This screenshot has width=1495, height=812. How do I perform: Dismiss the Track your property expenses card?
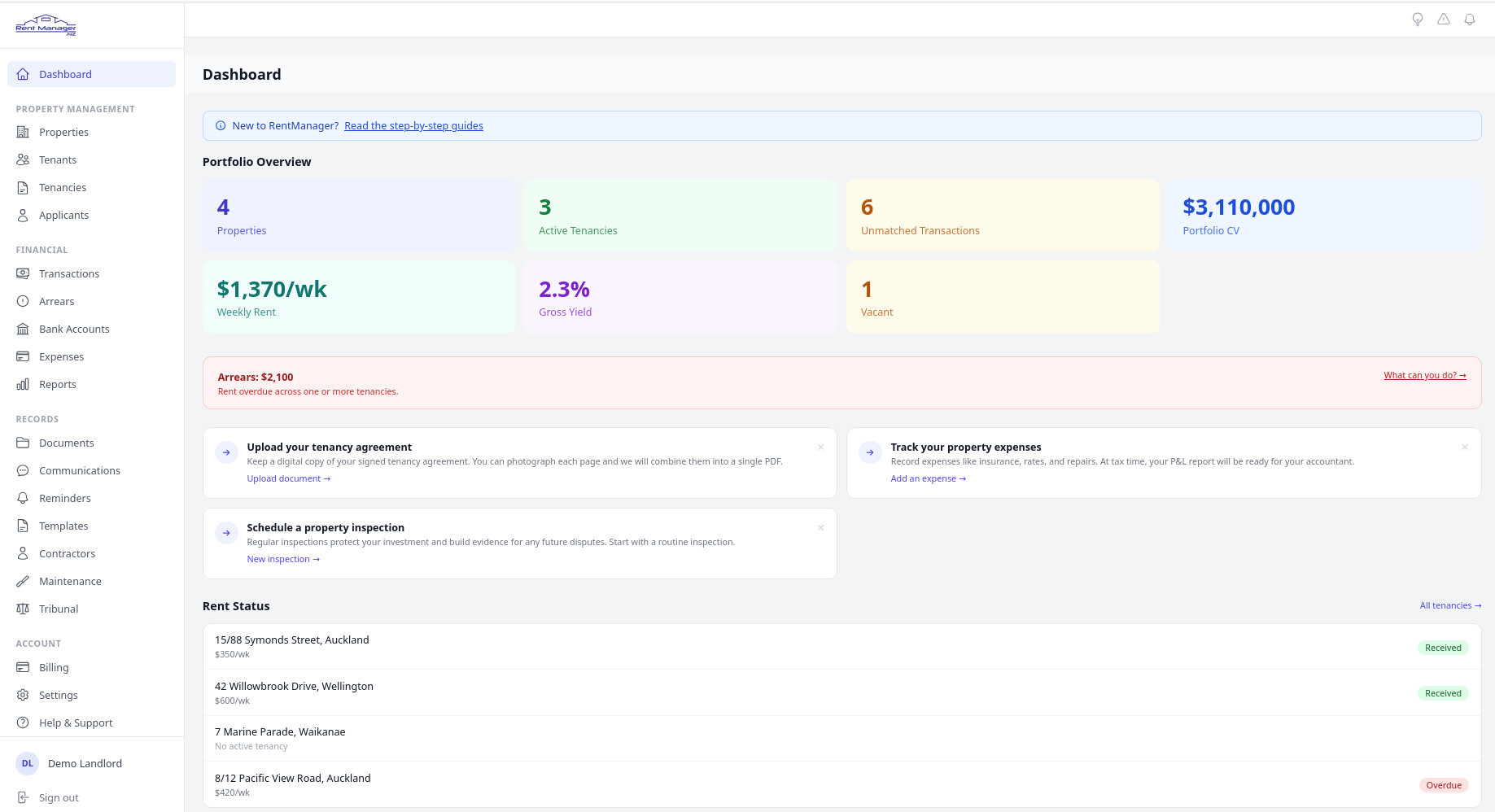(1465, 447)
